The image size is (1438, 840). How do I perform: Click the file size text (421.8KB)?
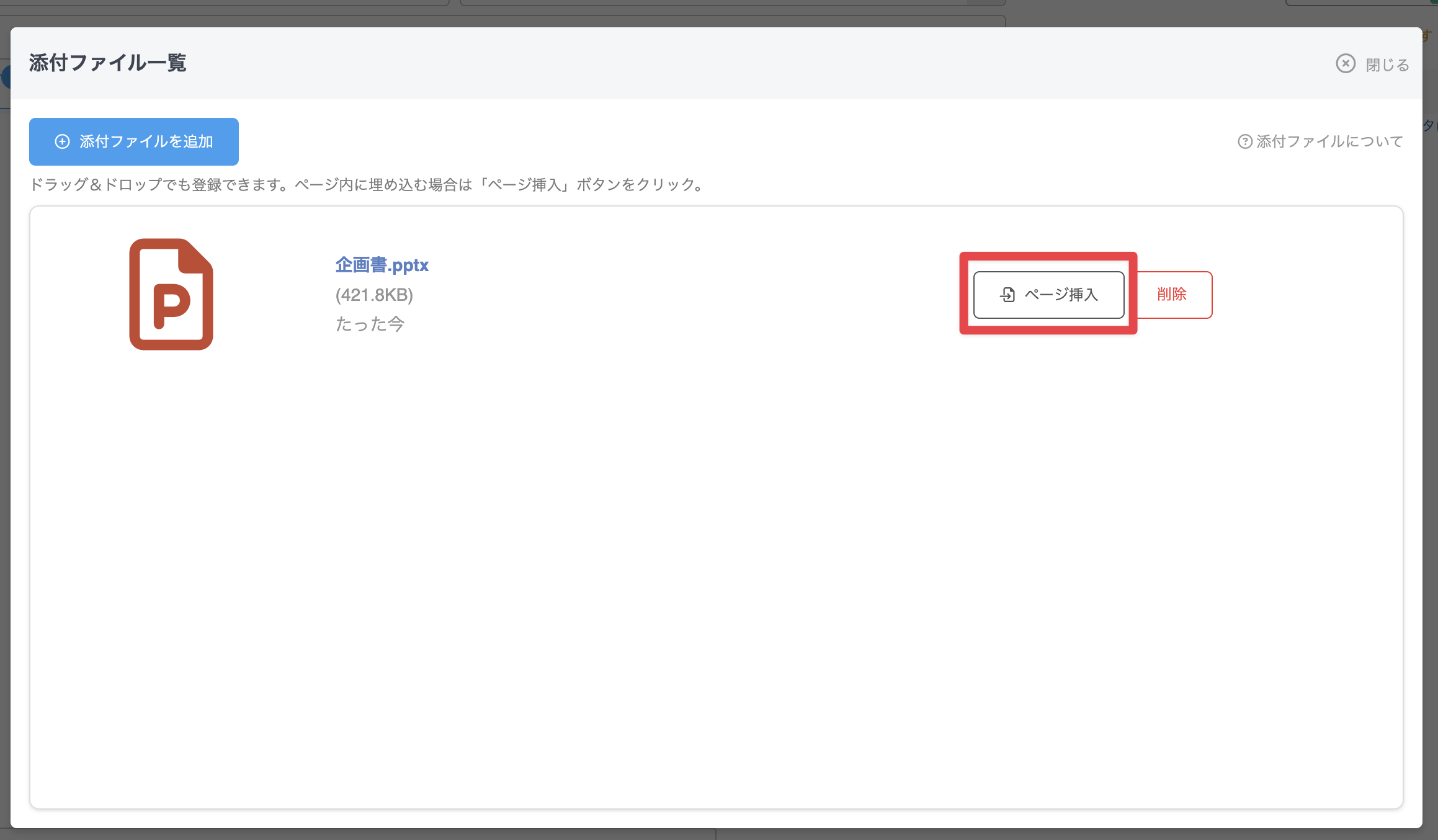coord(373,295)
